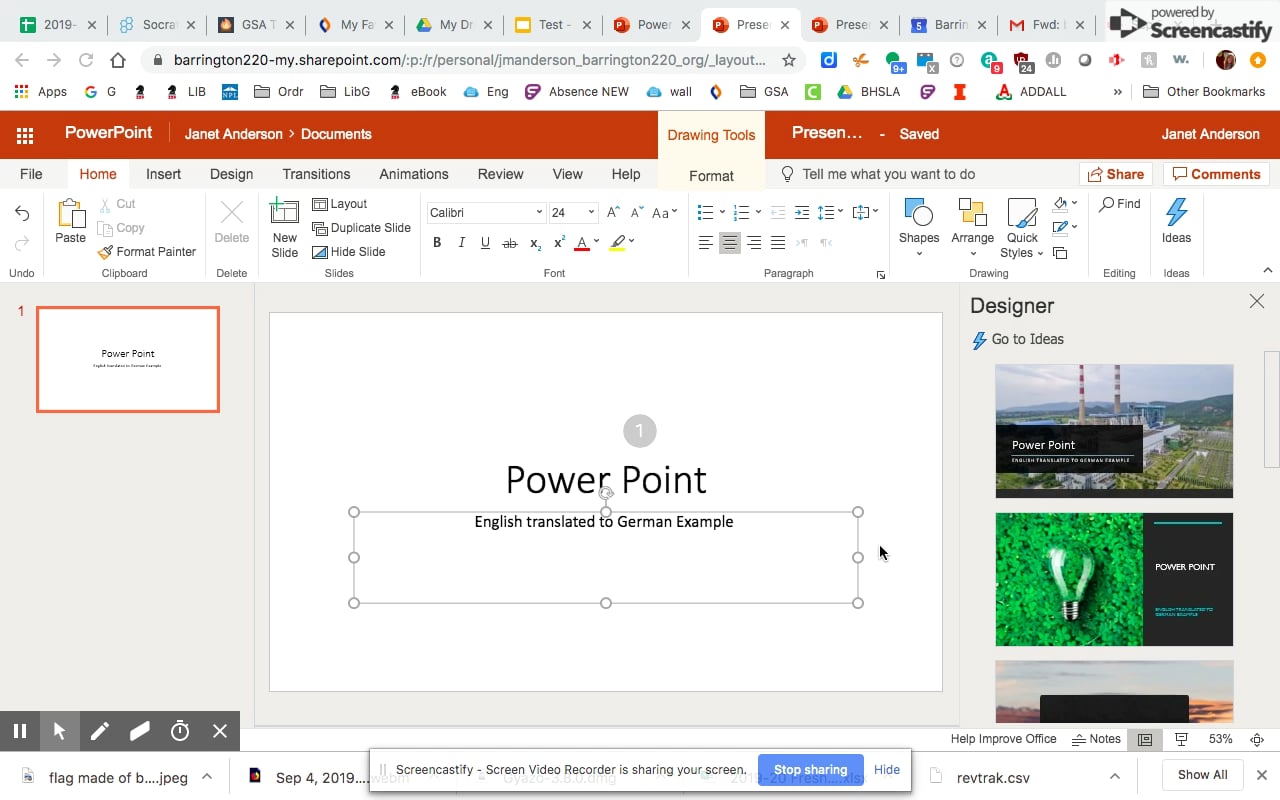This screenshot has height=800, width=1280.
Task: Click Hide Slide
Action: click(x=348, y=252)
